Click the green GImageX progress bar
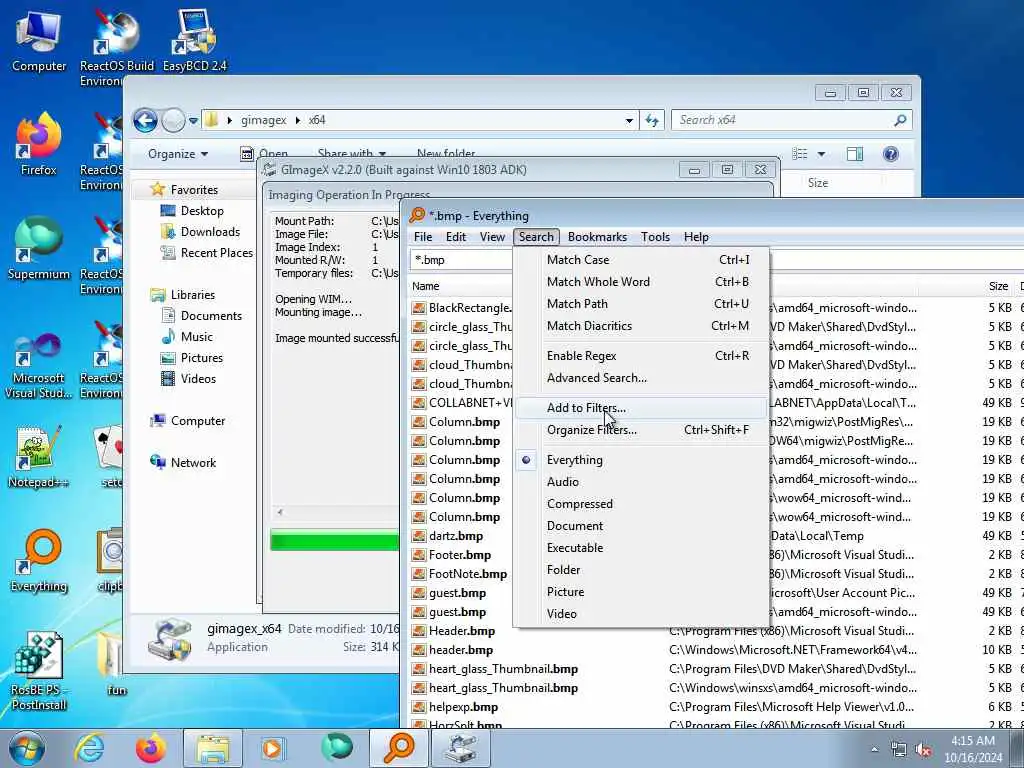The height and width of the screenshot is (768, 1024). click(x=334, y=541)
